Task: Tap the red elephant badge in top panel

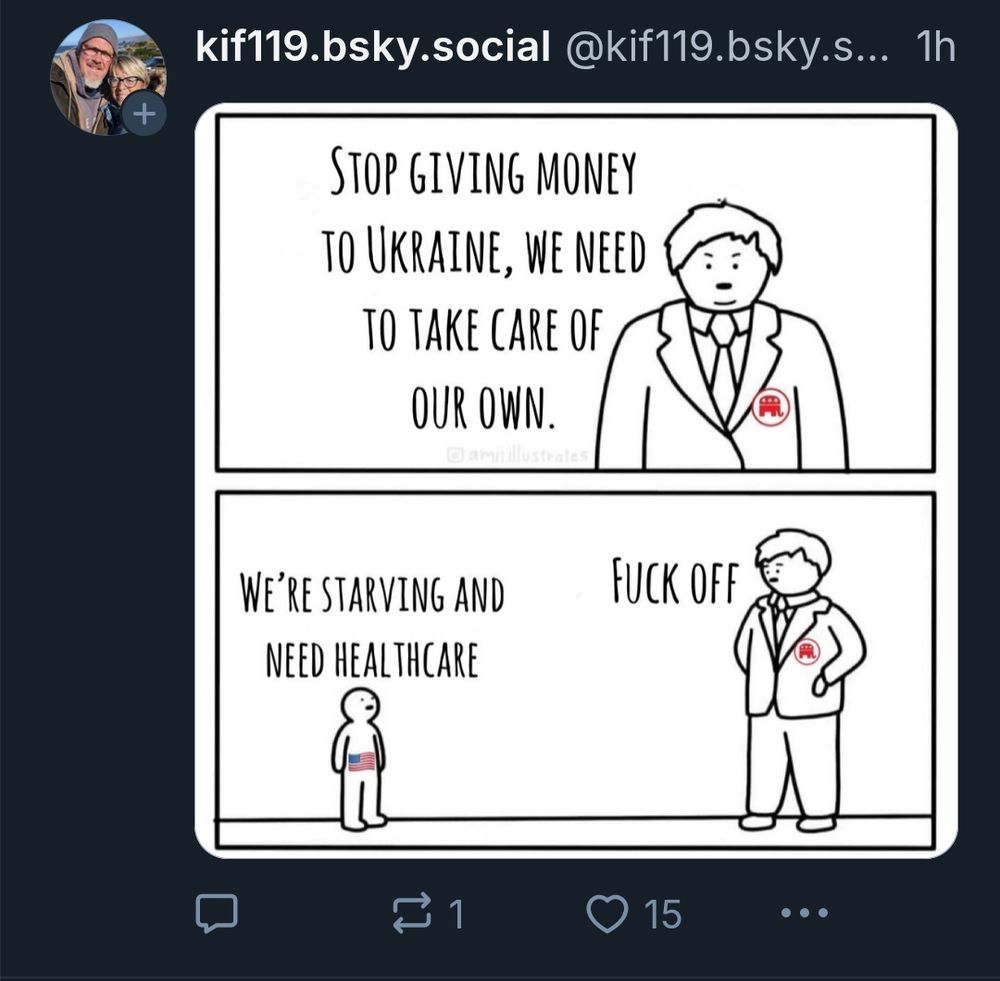Action: pyautogui.click(x=770, y=407)
